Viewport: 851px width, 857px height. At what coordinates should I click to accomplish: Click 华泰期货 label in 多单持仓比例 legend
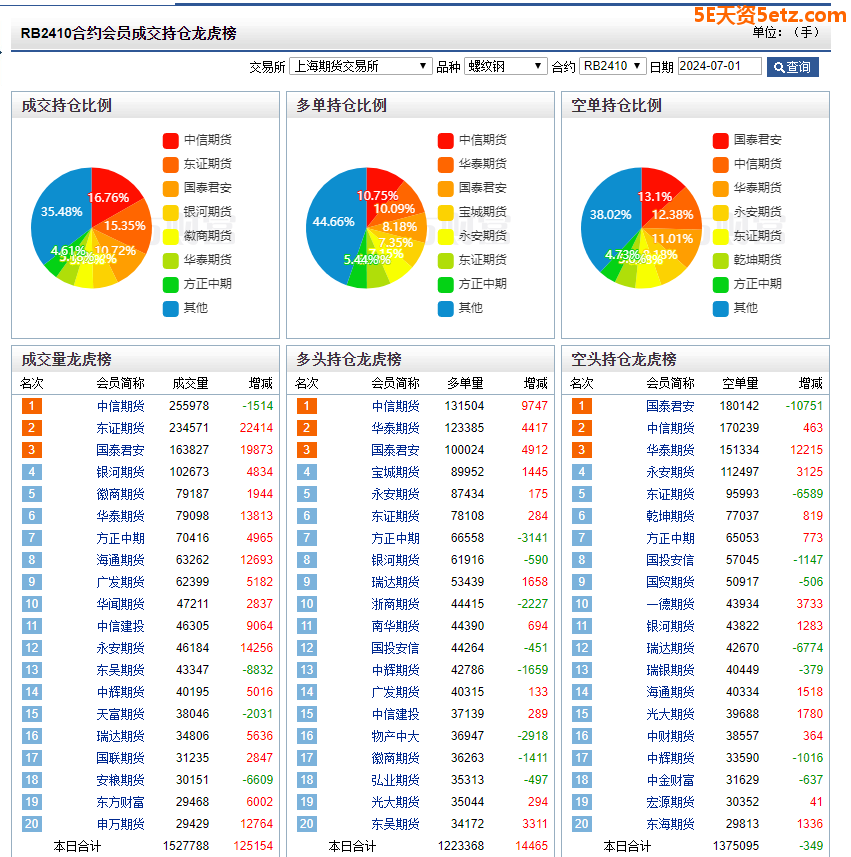(x=483, y=164)
